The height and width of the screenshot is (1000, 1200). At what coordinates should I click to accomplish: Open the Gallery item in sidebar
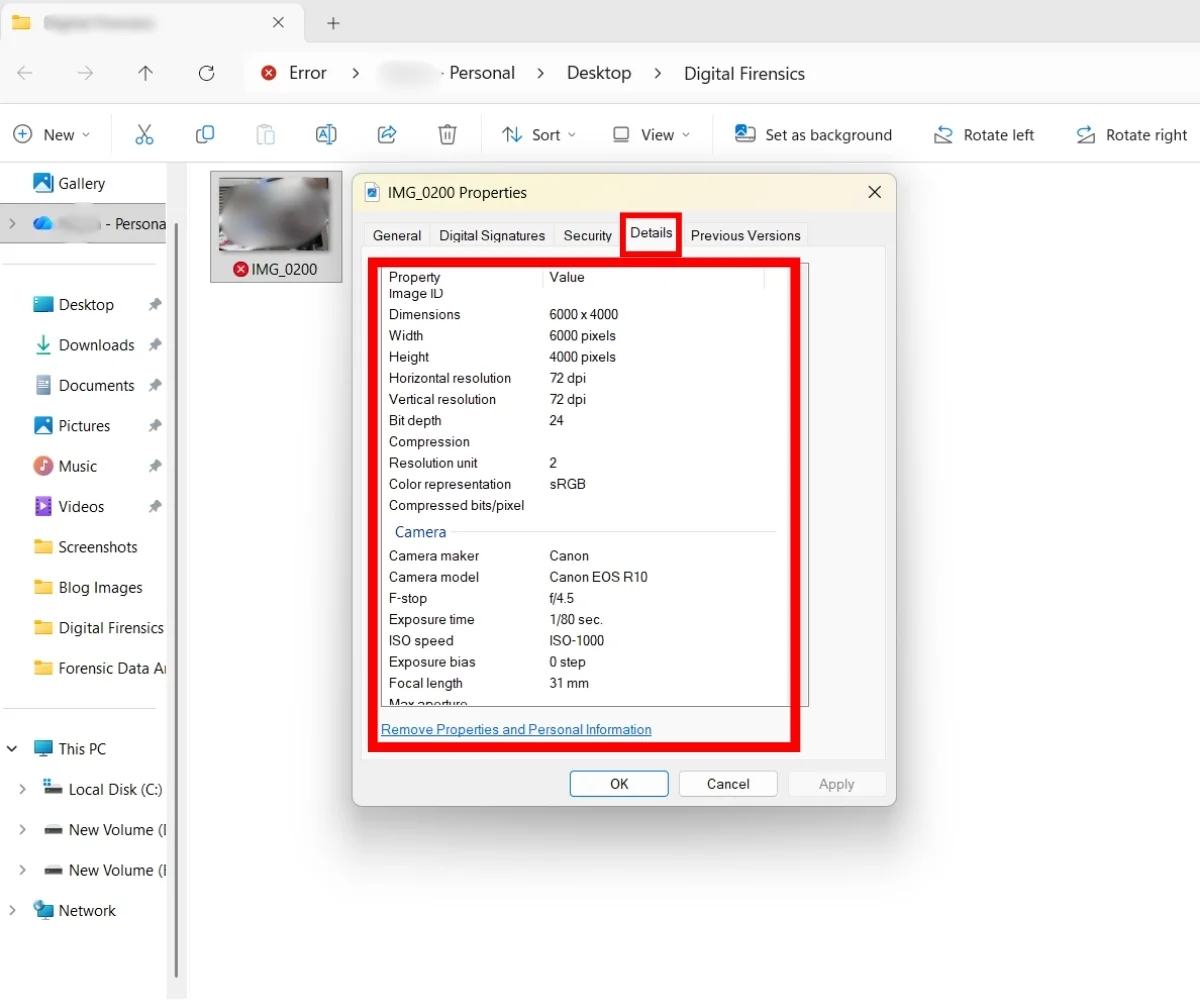click(69, 183)
